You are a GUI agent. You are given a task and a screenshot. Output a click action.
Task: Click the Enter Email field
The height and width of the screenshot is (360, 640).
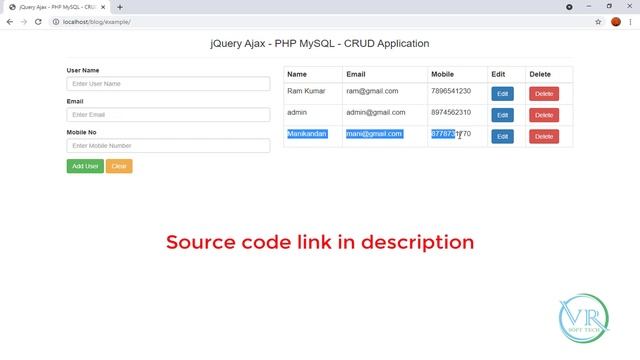[168, 115]
